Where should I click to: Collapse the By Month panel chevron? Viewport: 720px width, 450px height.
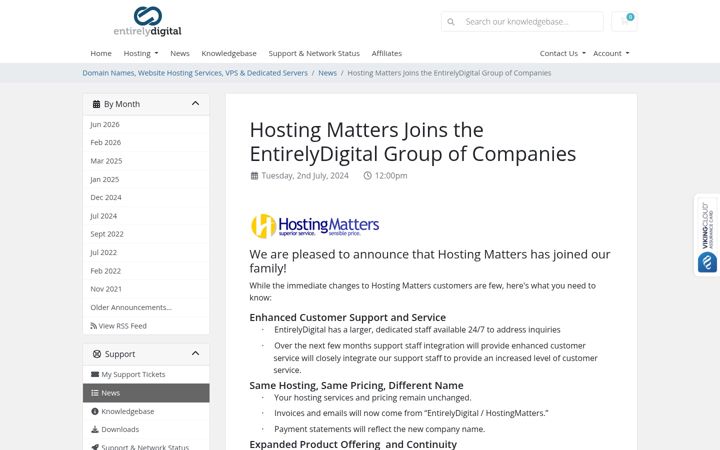pos(195,103)
